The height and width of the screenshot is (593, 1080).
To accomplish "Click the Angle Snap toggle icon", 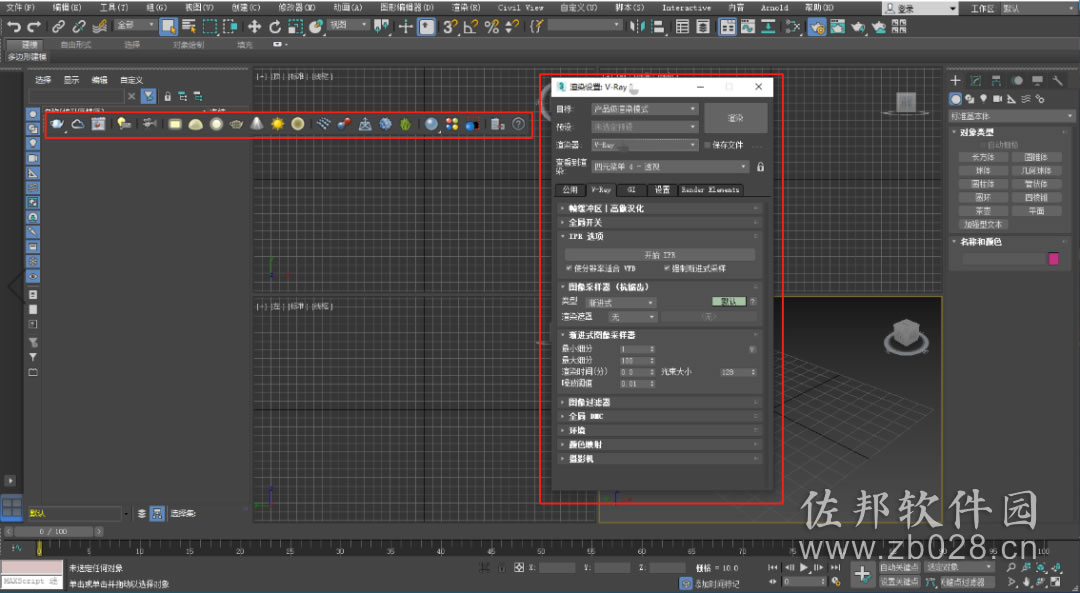I will (471, 27).
